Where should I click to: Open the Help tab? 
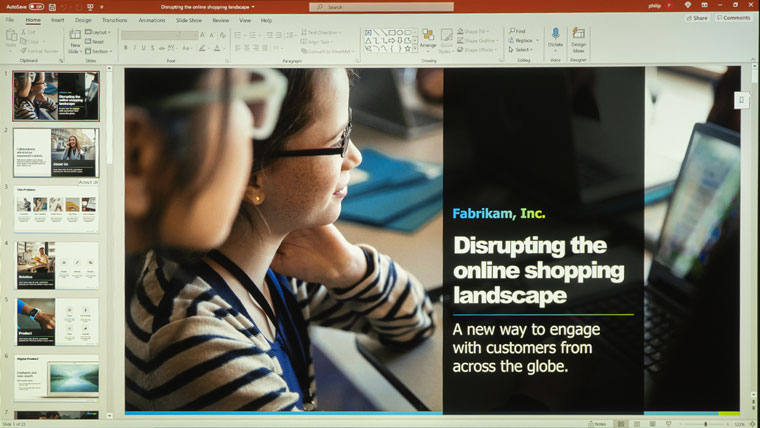[266, 20]
